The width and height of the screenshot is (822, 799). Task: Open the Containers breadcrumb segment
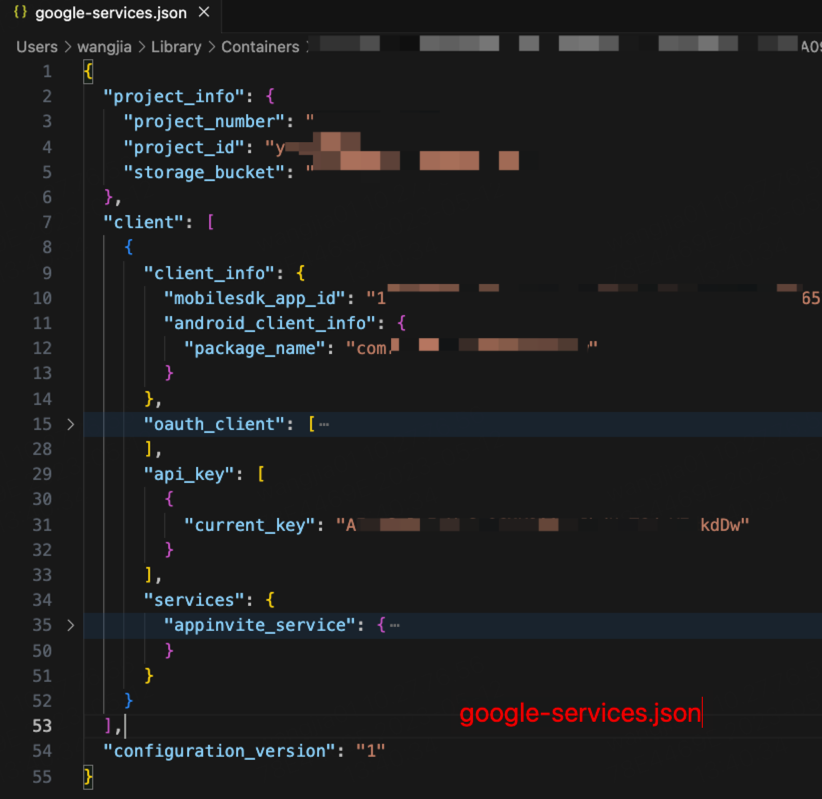260,47
